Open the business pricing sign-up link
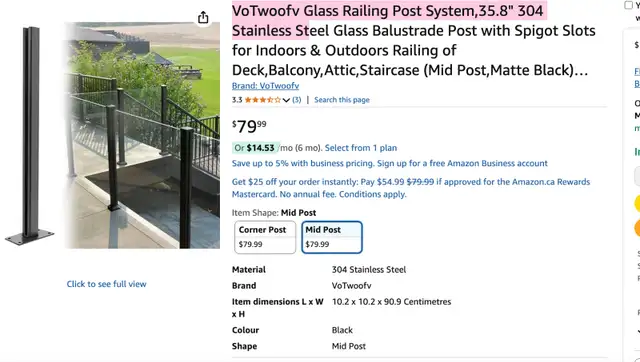Viewport: 640px width, 362px height. (x=389, y=163)
